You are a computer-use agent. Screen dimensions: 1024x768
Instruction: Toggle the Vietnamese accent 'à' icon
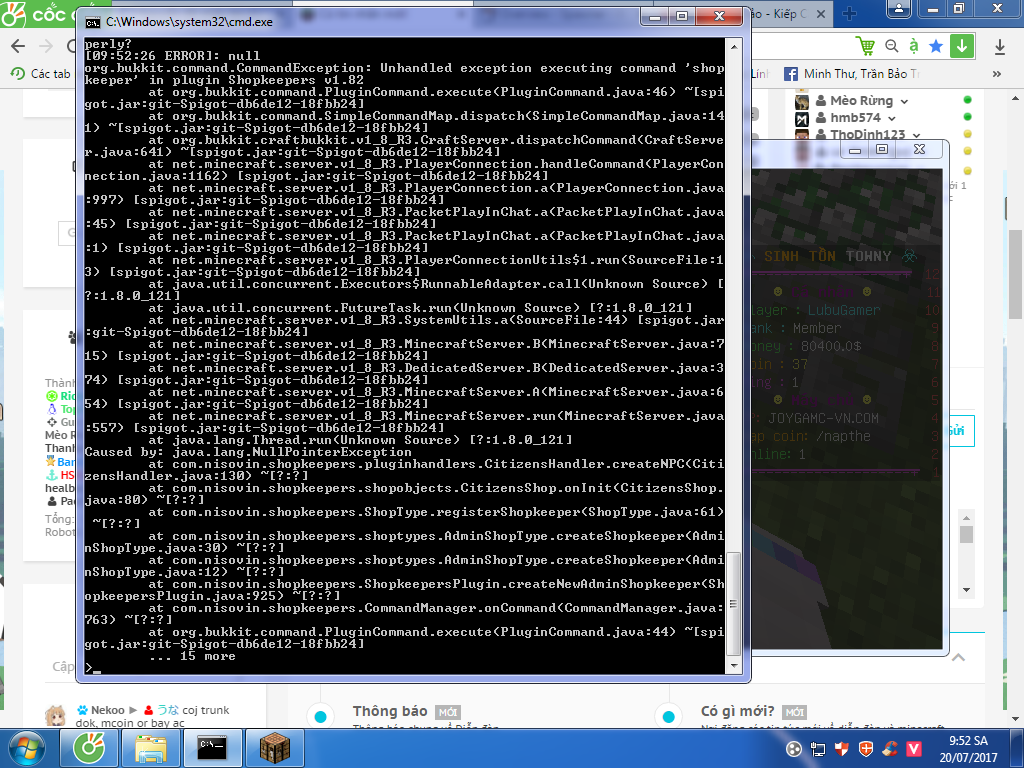pyautogui.click(x=914, y=46)
